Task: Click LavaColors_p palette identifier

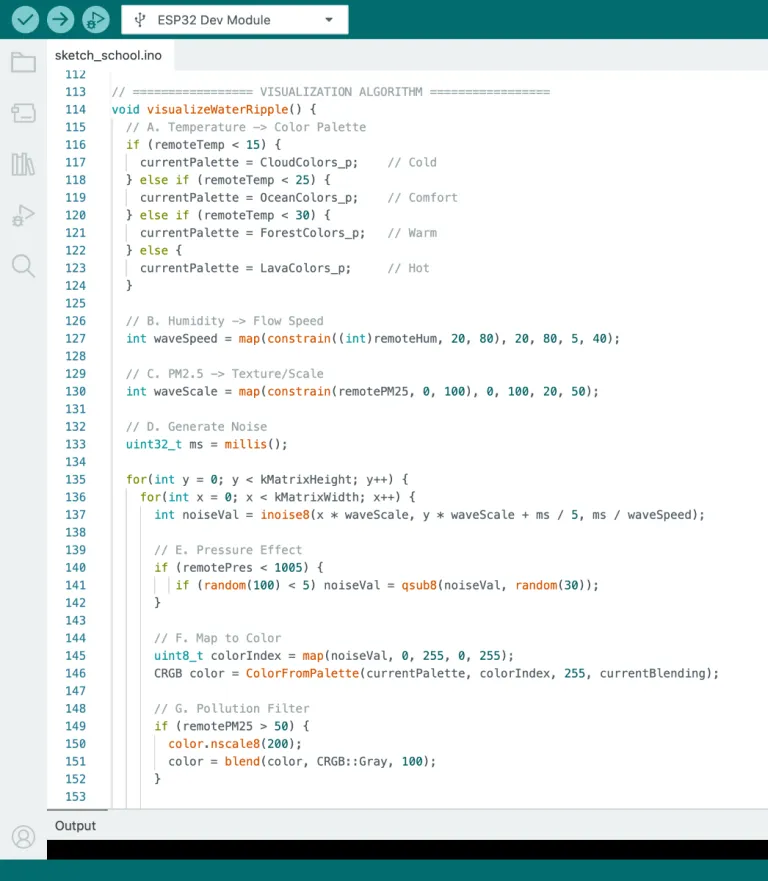Action: (302, 268)
